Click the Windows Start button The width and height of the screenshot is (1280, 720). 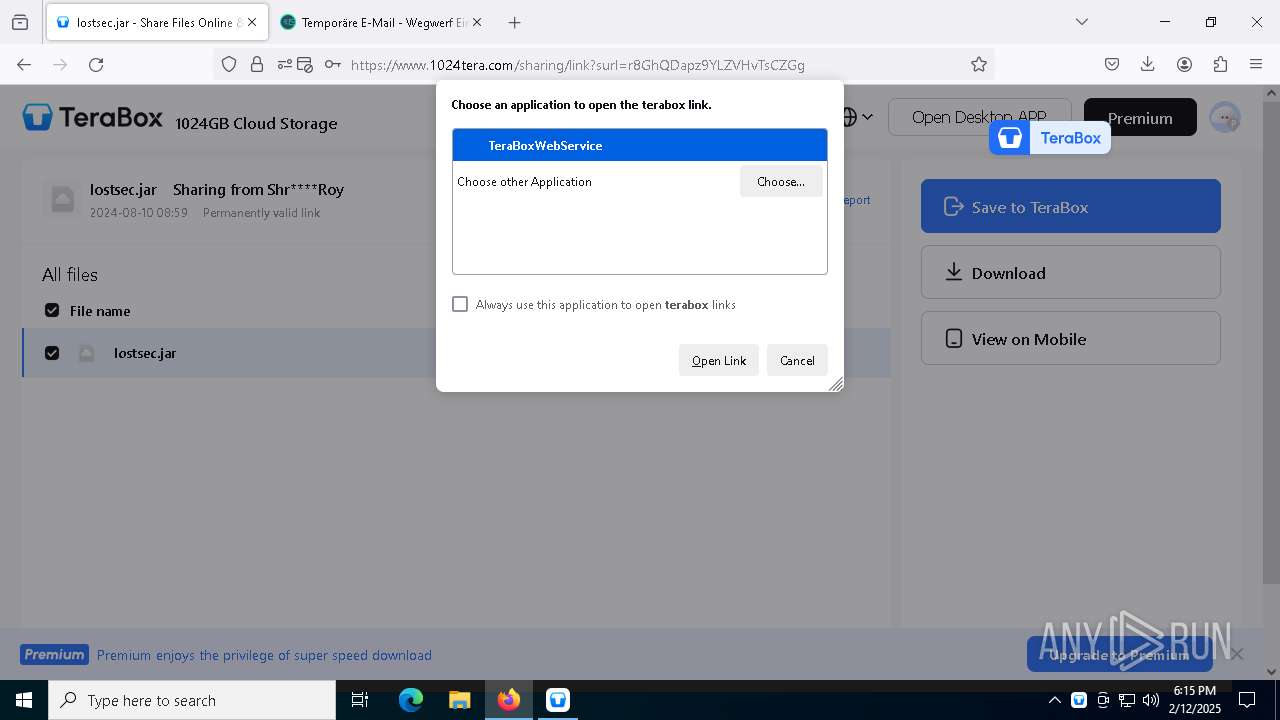[x=24, y=700]
